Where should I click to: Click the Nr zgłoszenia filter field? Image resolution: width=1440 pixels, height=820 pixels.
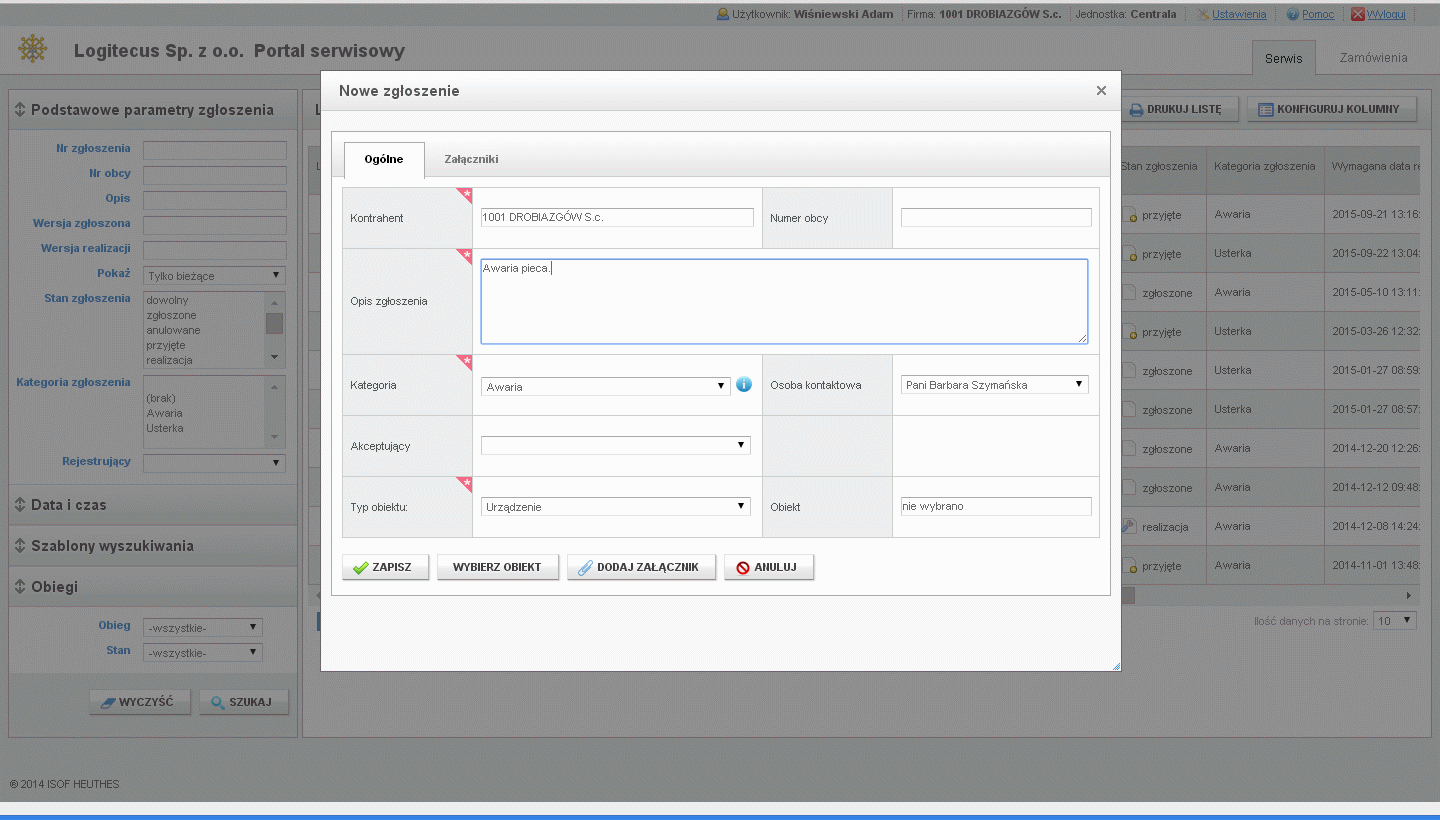214,150
